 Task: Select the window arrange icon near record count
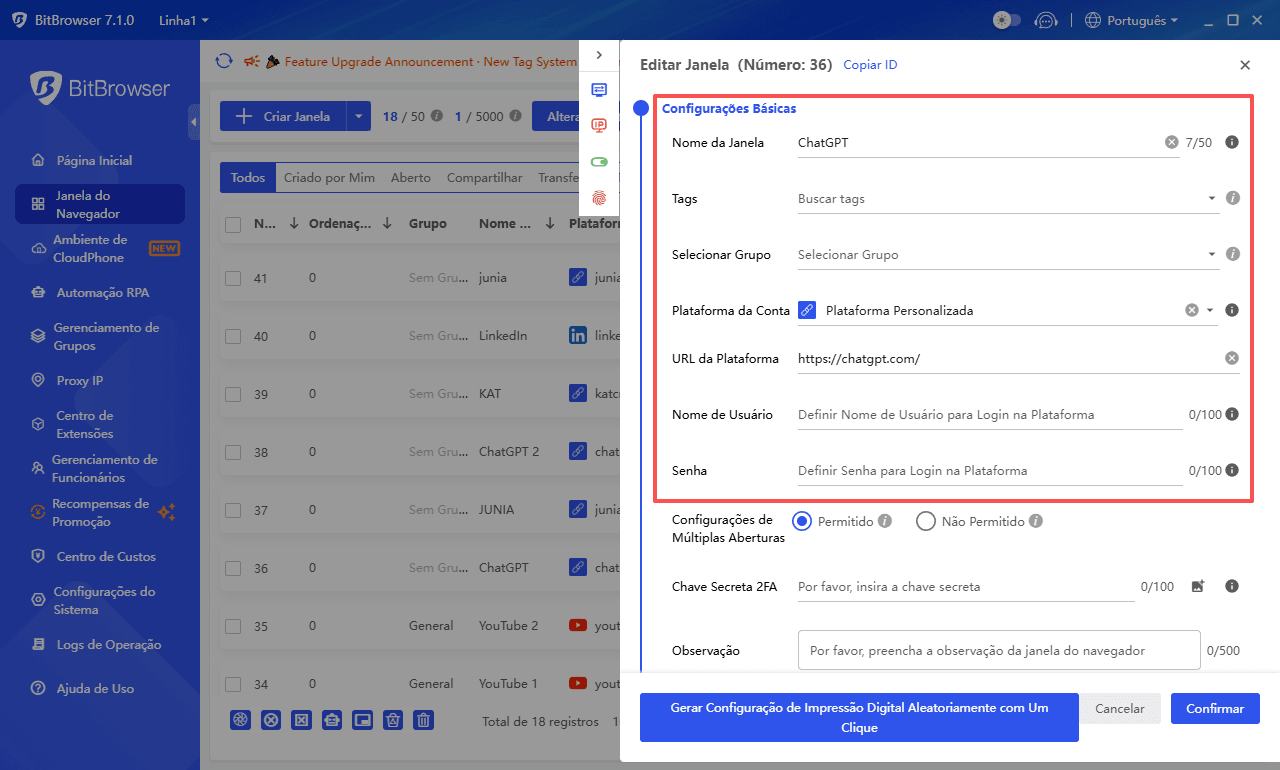[362, 720]
